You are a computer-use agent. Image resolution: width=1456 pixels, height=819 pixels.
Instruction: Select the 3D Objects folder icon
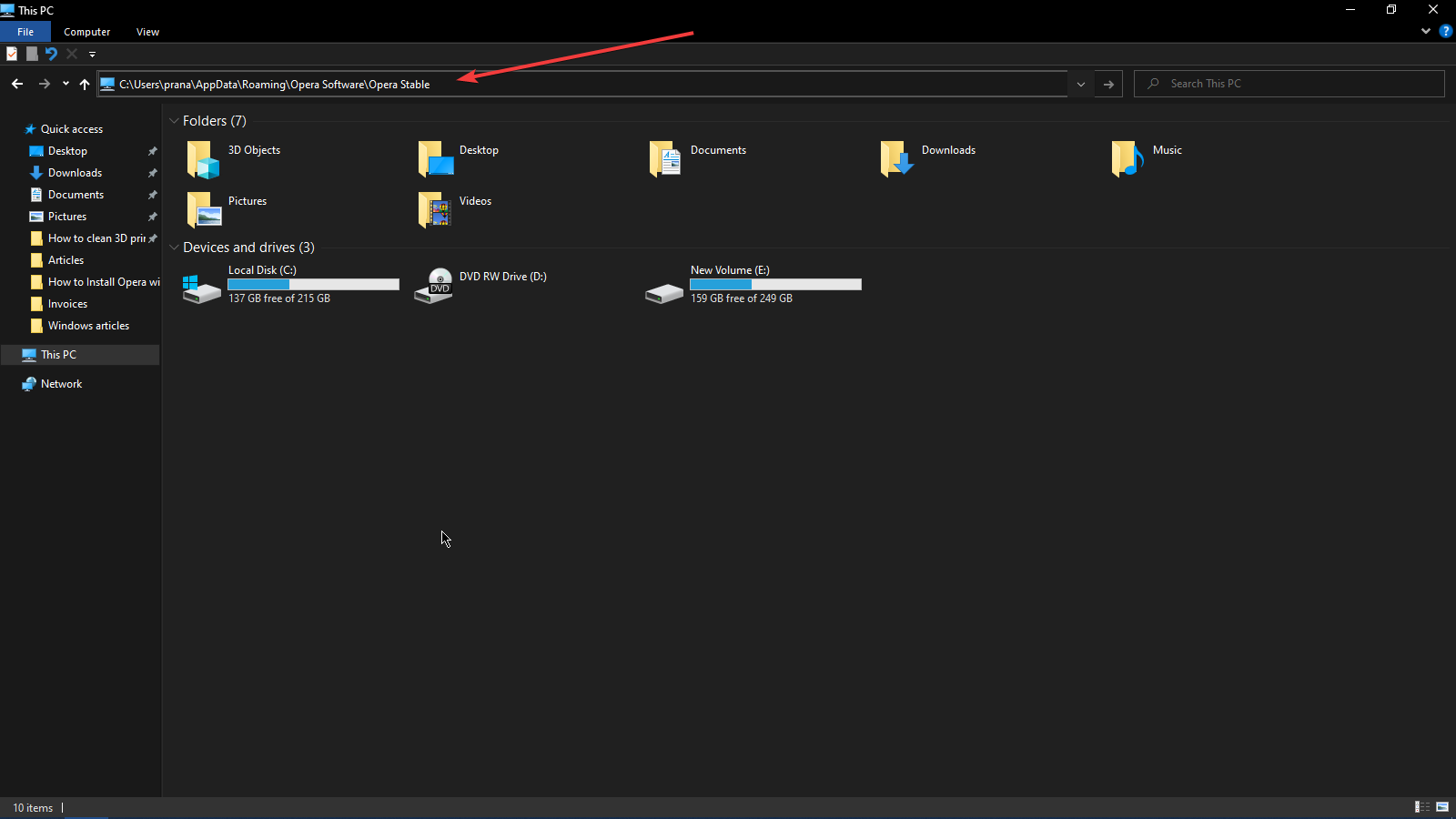[203, 159]
